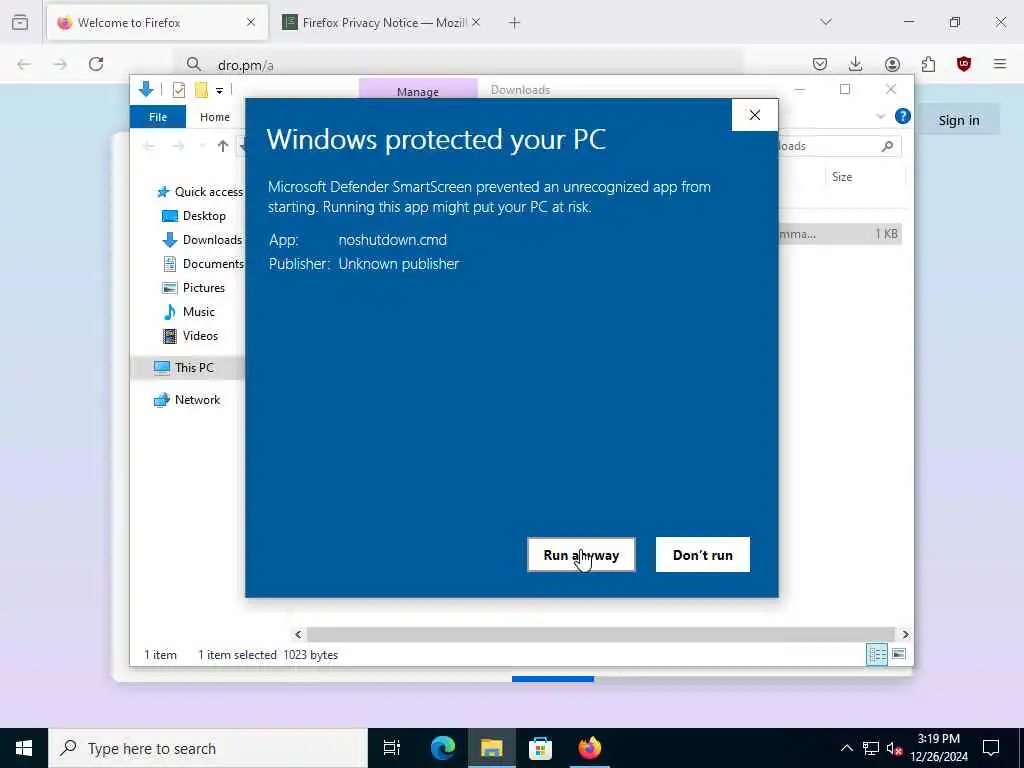
Task: Open Customize Quick Access Toolbar dropdown
Action: point(219,91)
